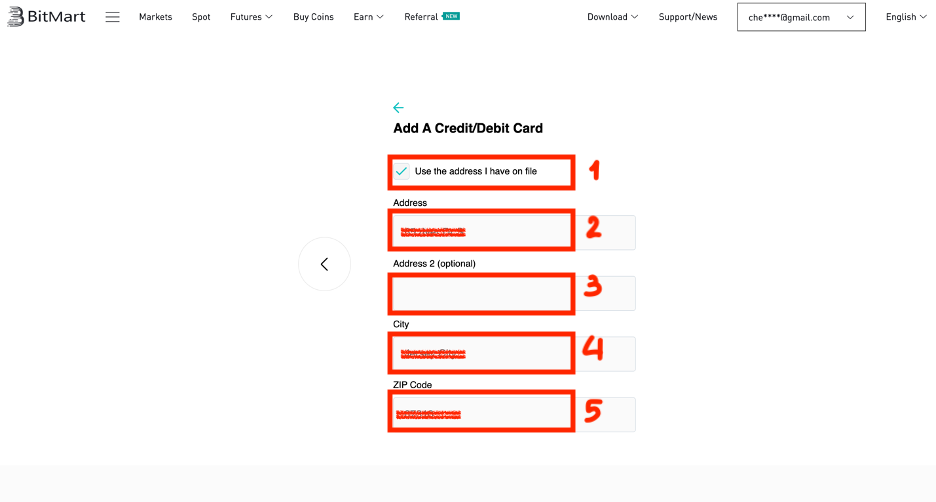Click the BitMart logo icon
936x502 pixels.
tap(16, 17)
